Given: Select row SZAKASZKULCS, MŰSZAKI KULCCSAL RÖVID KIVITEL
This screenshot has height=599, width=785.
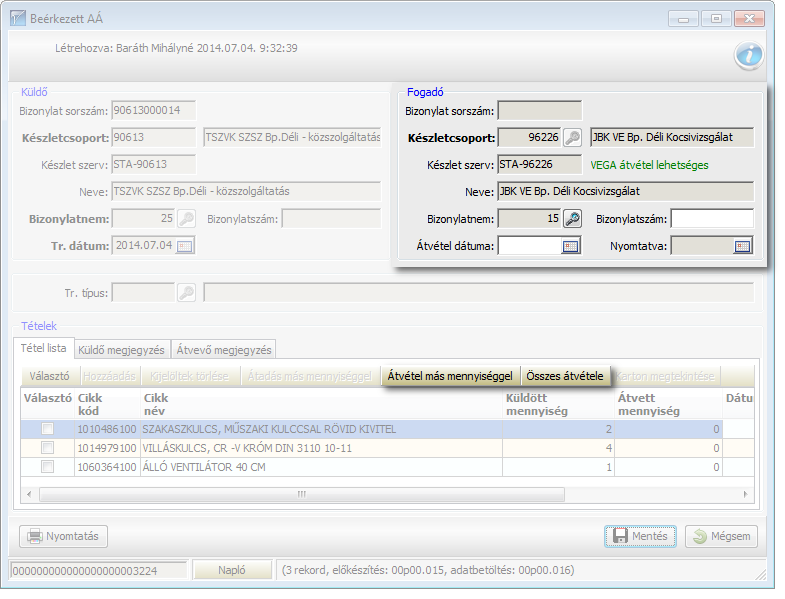Looking at the screenshot, I should tap(387, 429).
